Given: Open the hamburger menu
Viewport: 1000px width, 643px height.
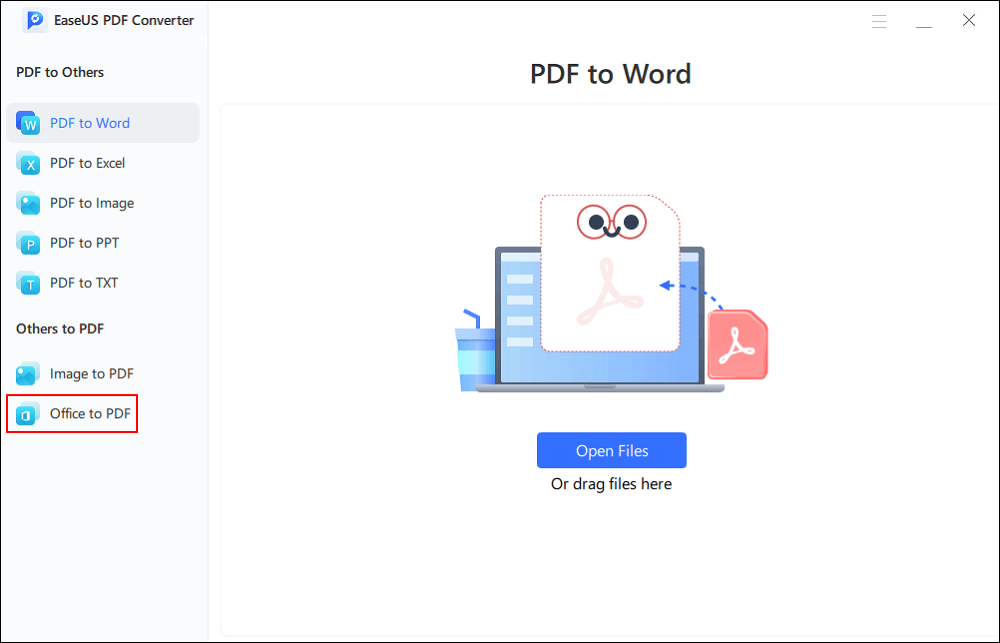Looking at the screenshot, I should click(x=879, y=20).
